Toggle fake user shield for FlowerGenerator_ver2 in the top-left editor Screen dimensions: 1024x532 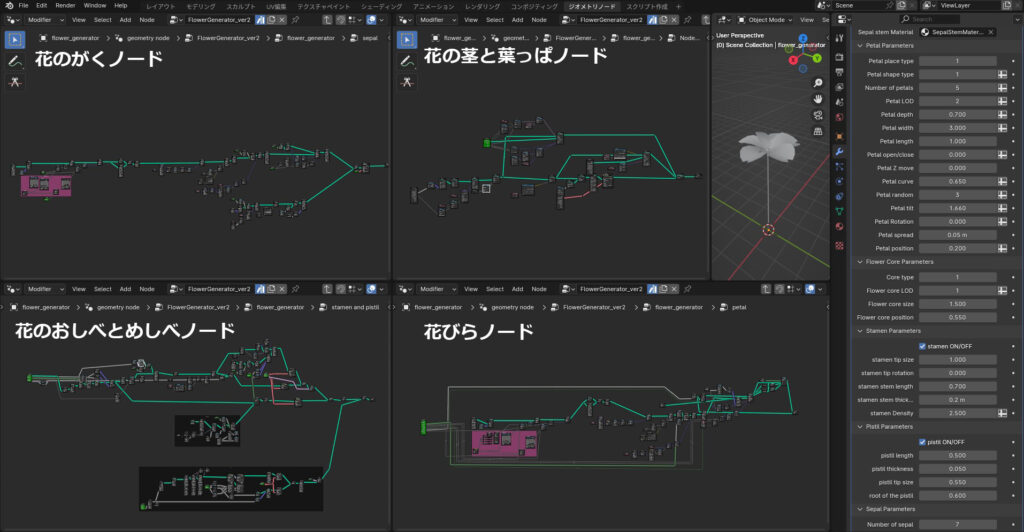pos(260,20)
